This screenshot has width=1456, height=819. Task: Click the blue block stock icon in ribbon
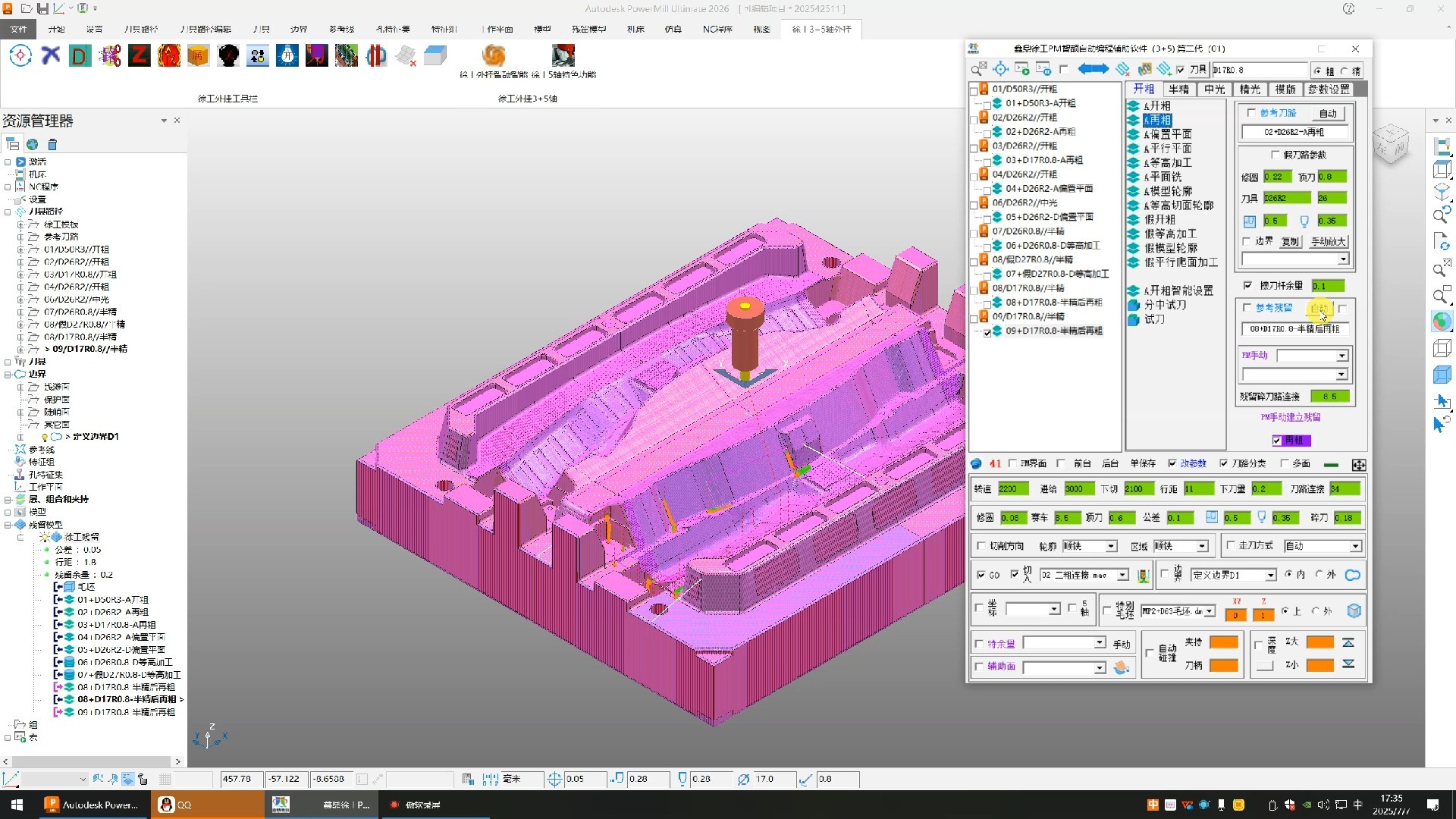click(435, 55)
